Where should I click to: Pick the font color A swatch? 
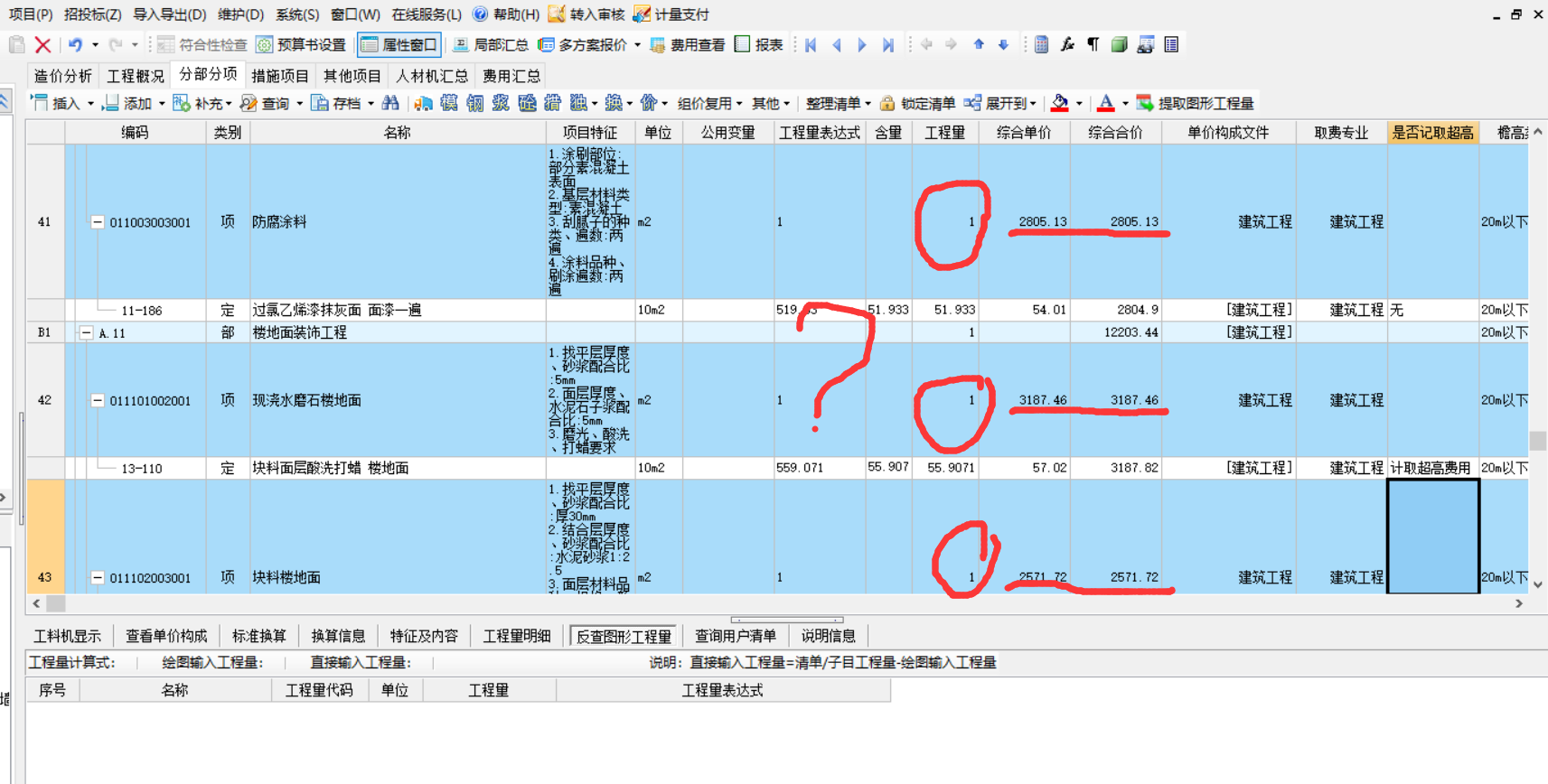coord(1105,103)
